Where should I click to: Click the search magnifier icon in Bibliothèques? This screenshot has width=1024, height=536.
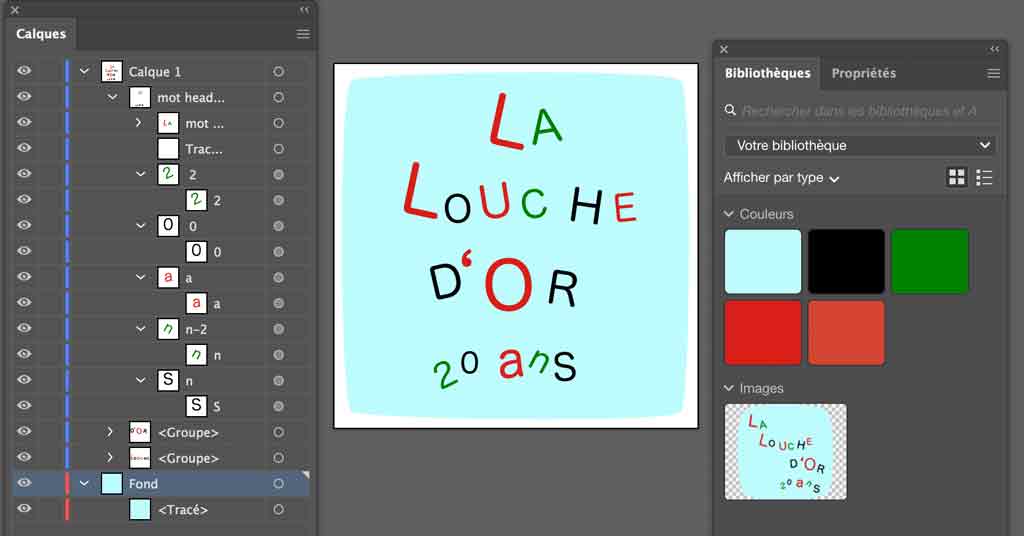click(730, 110)
